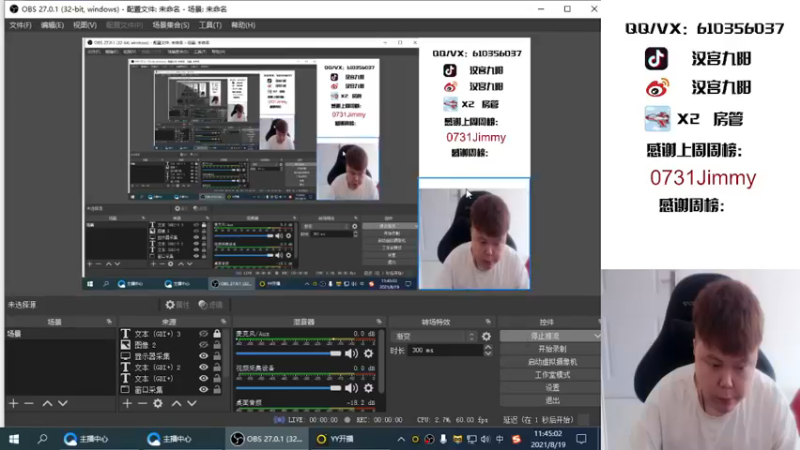The width and height of the screenshot is (800, 450).
Task: Remove the selected source with the minus icon
Action: pos(142,404)
